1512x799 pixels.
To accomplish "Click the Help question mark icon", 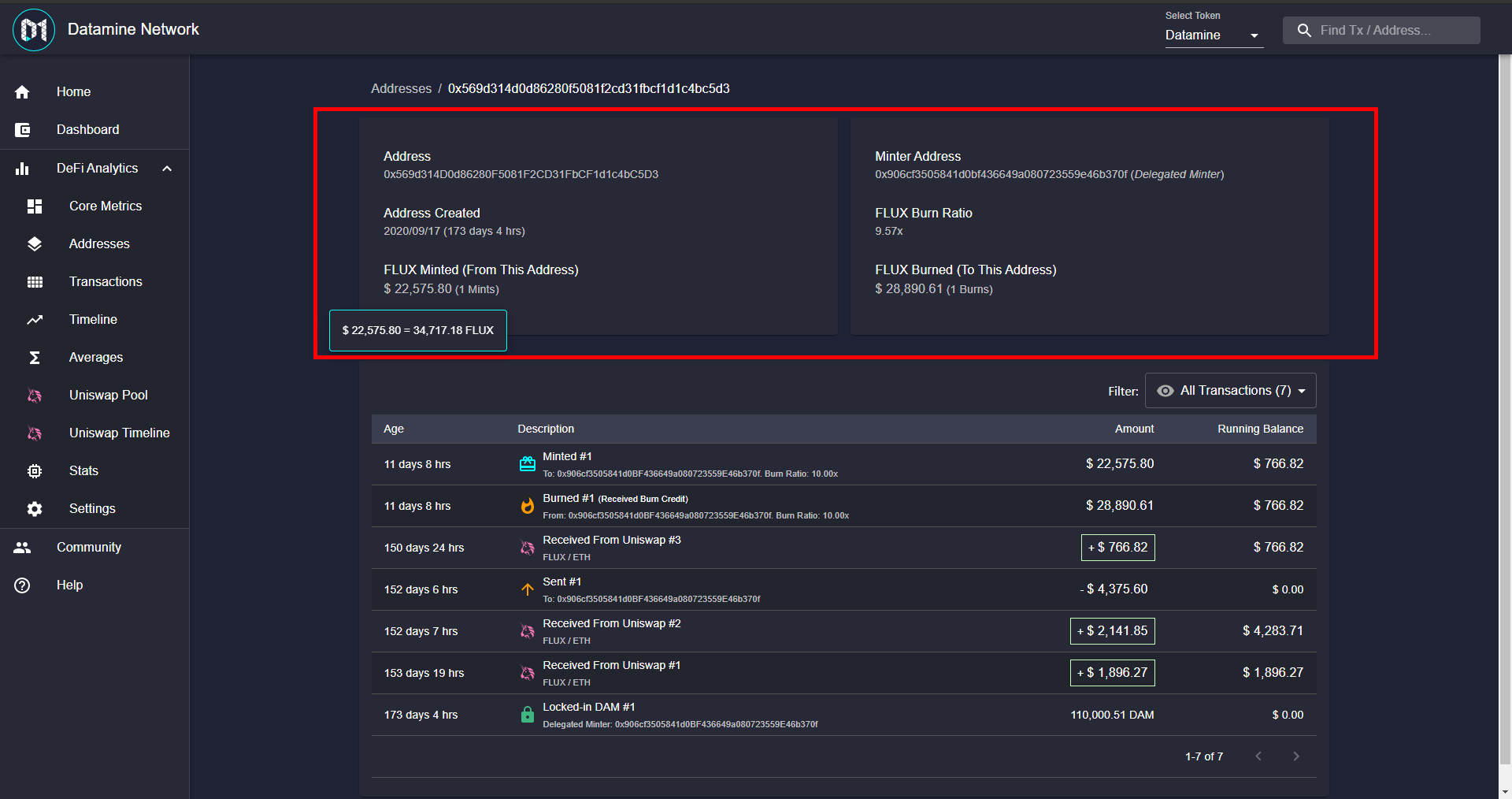I will pos(22,585).
